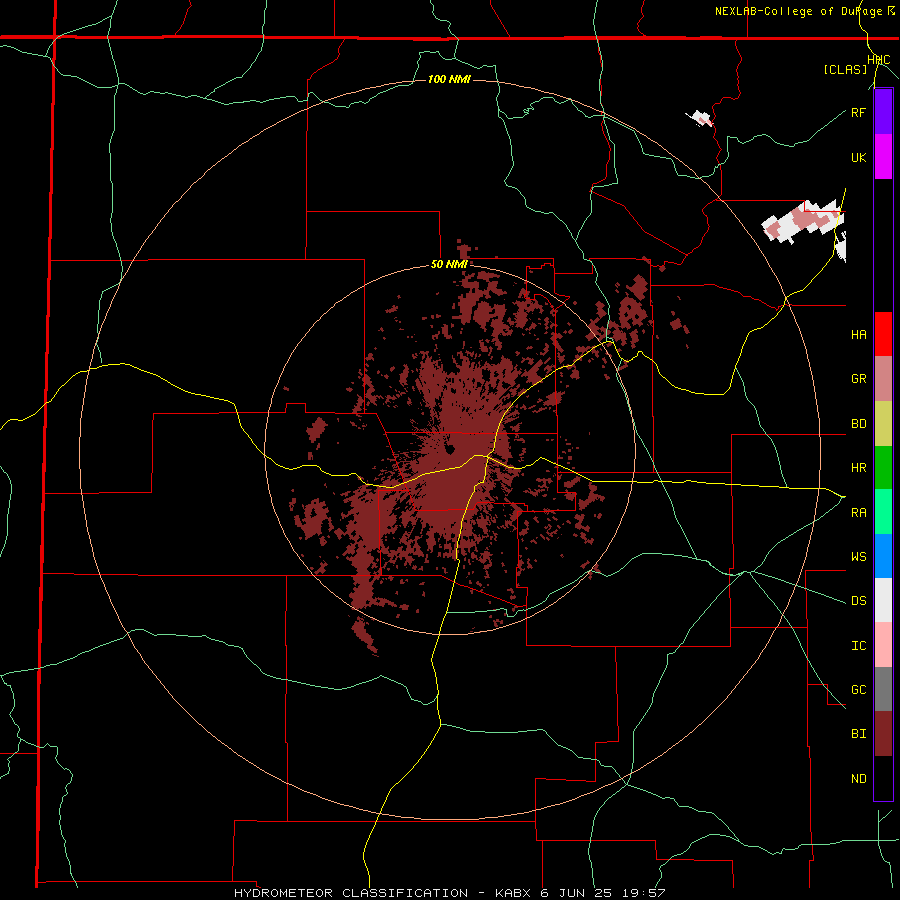Click the "HHC" product code text

(878, 60)
